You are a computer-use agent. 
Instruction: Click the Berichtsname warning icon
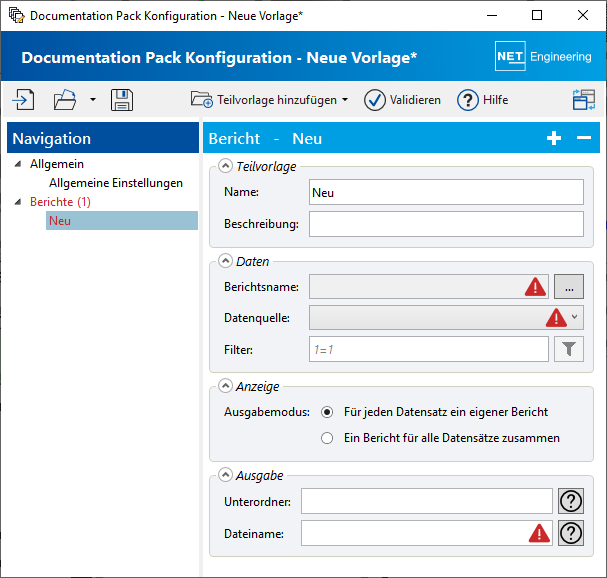[x=535, y=287]
